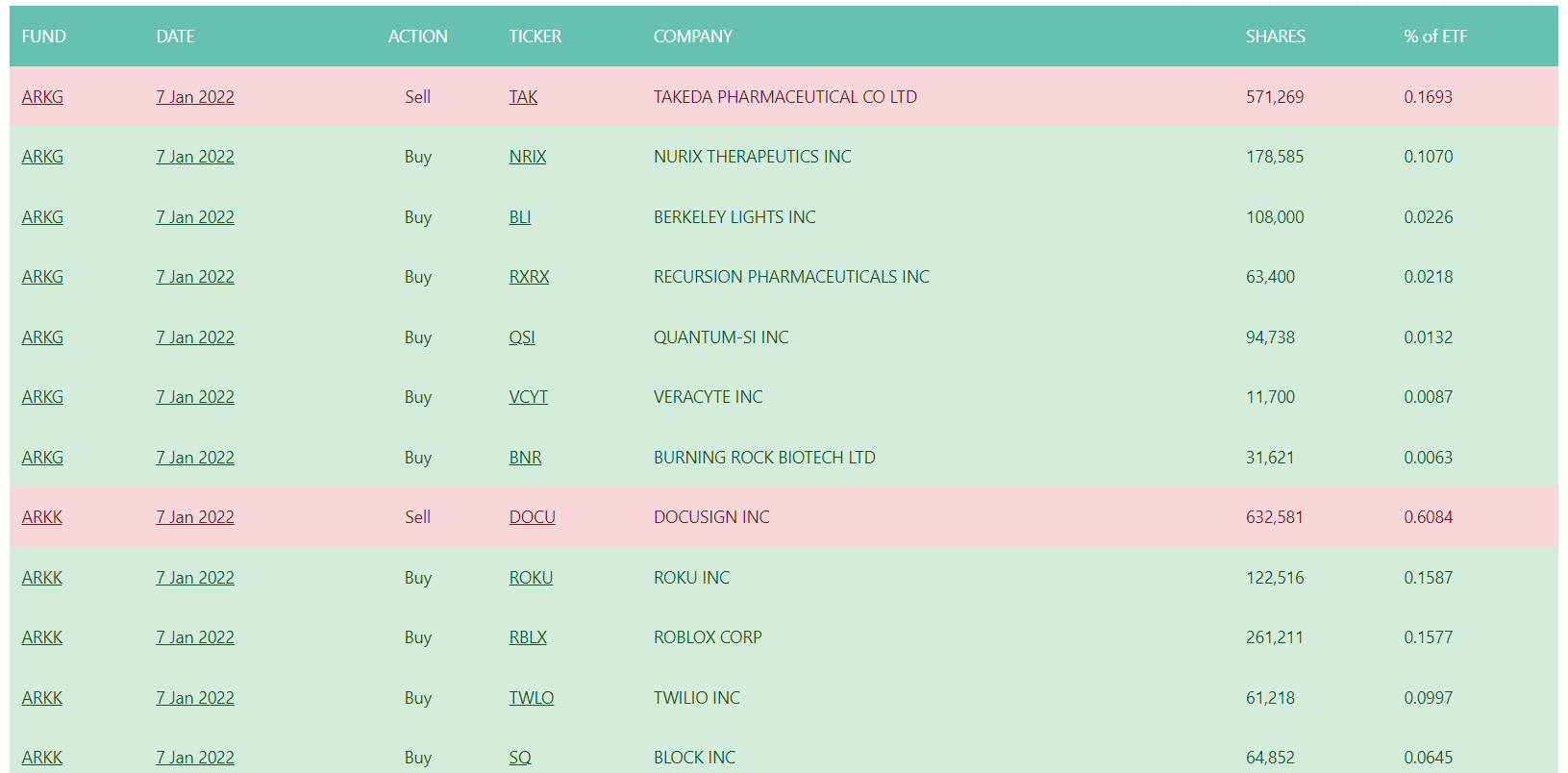The height and width of the screenshot is (773, 1568).
Task: Select DOCUSIGN INC company cell
Action: (x=711, y=517)
